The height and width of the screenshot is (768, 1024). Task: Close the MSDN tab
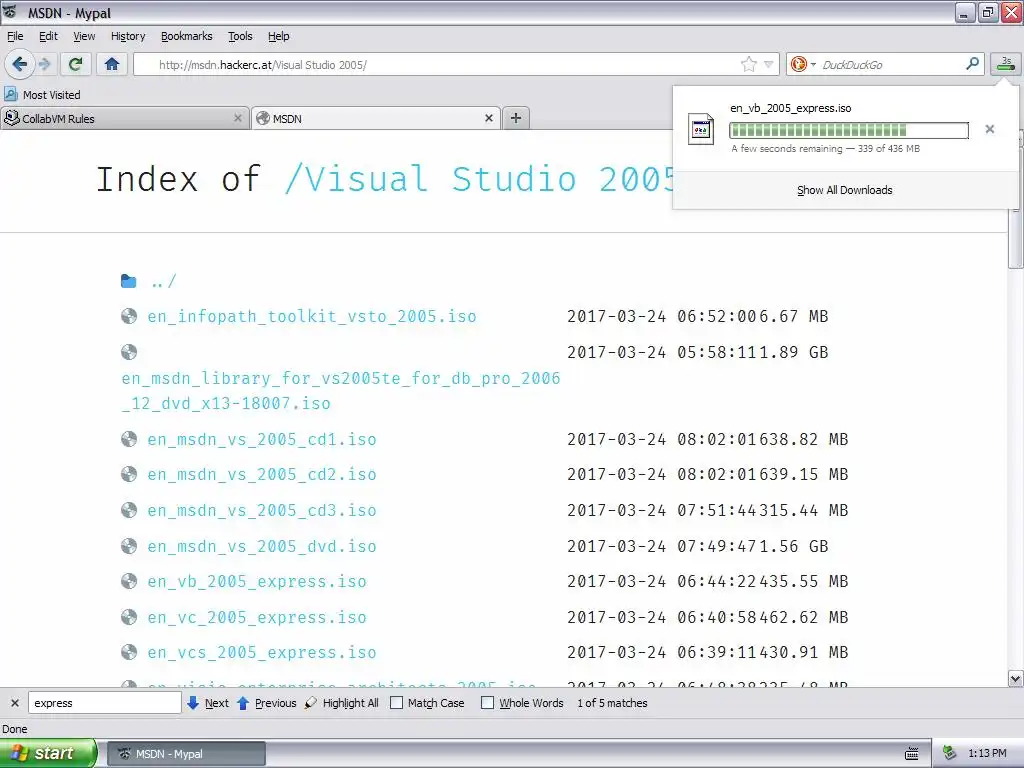tap(488, 118)
